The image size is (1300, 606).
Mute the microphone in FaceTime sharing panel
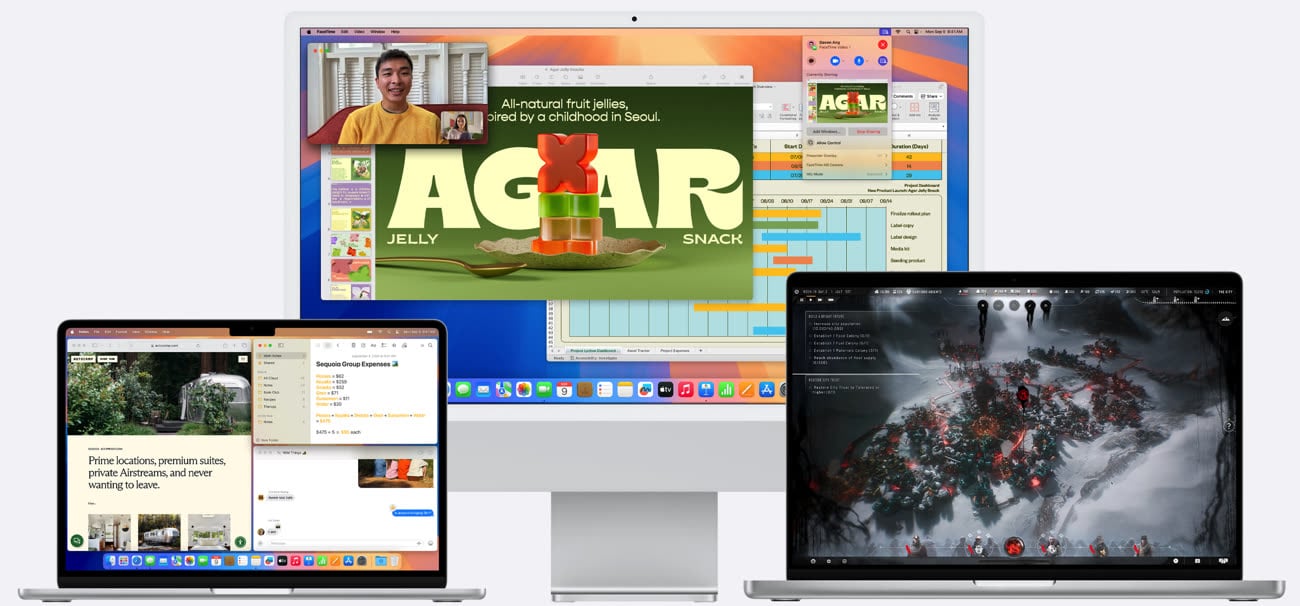click(859, 61)
